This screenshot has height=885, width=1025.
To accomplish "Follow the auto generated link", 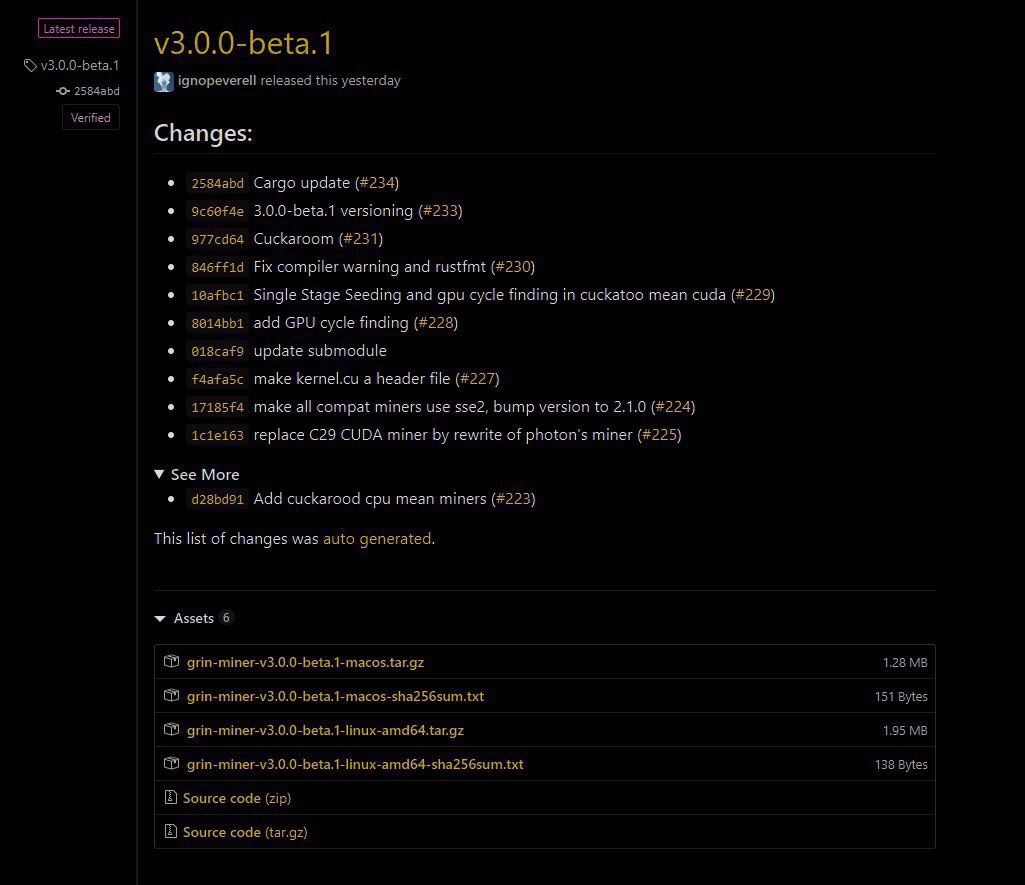I will click(377, 539).
